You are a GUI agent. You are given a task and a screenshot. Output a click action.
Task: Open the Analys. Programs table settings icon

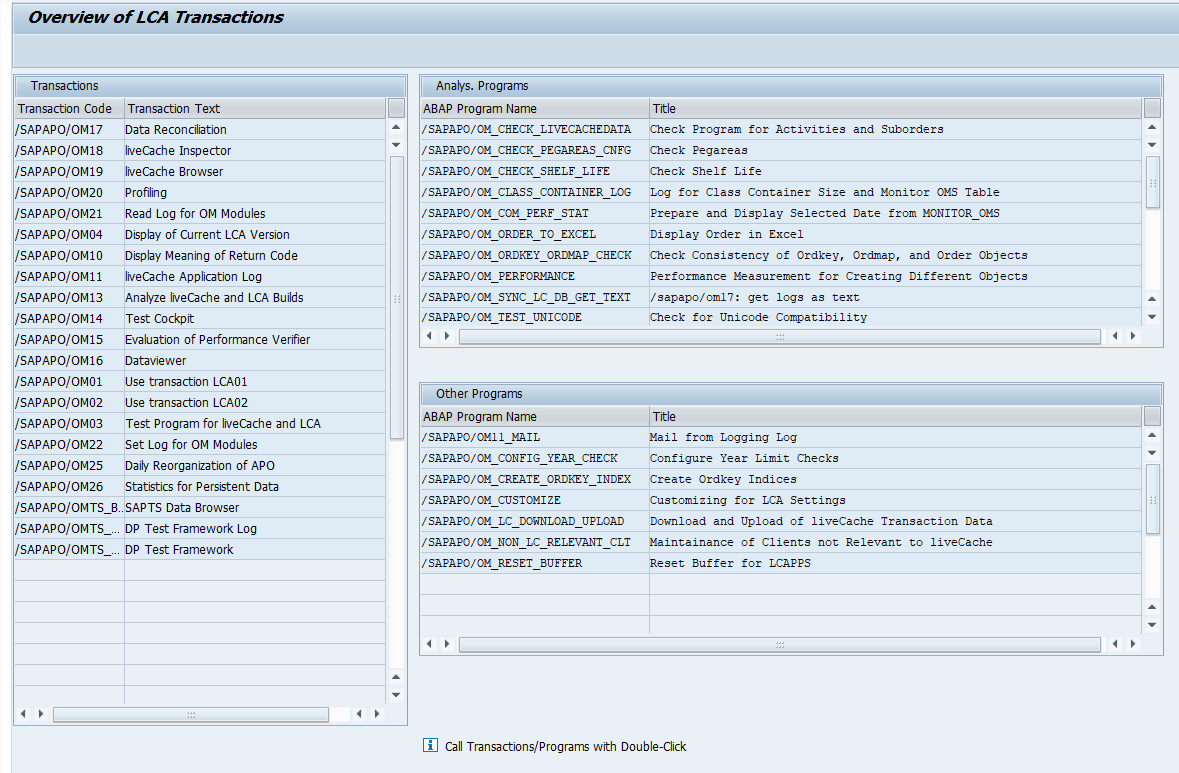pyautogui.click(x=1152, y=108)
